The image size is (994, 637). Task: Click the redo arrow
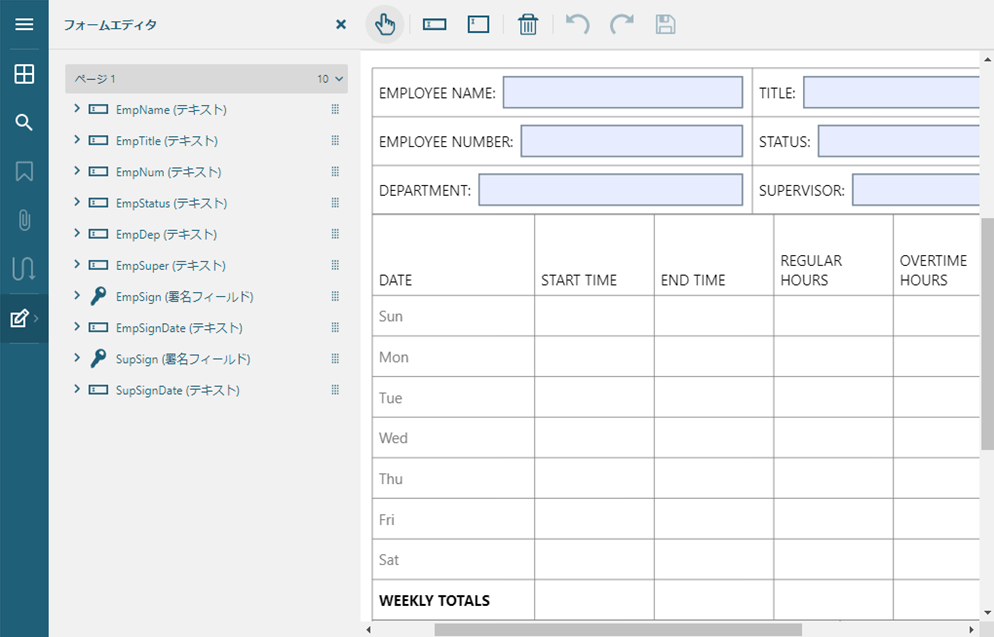[622, 25]
